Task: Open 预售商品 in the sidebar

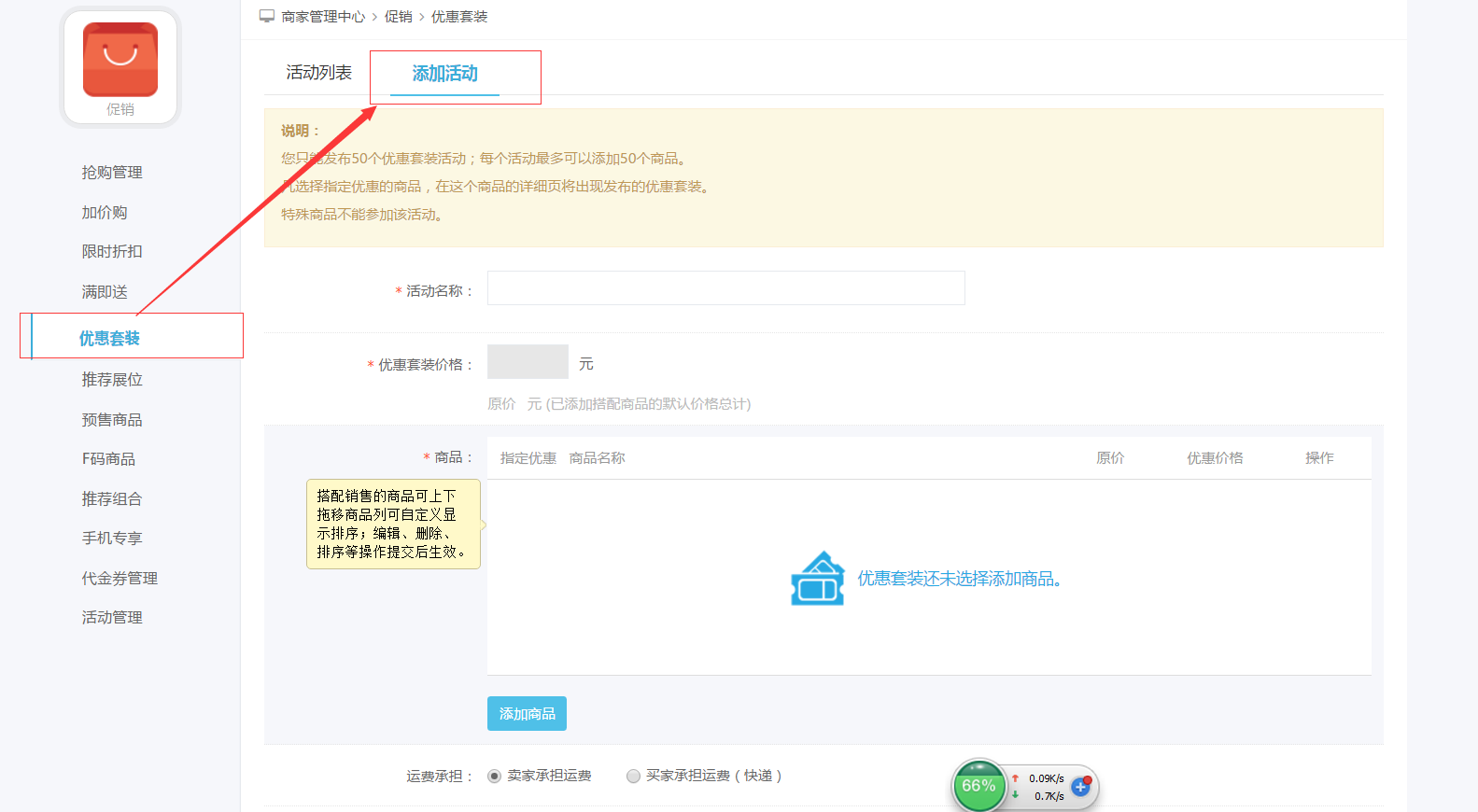Action: pos(112,420)
